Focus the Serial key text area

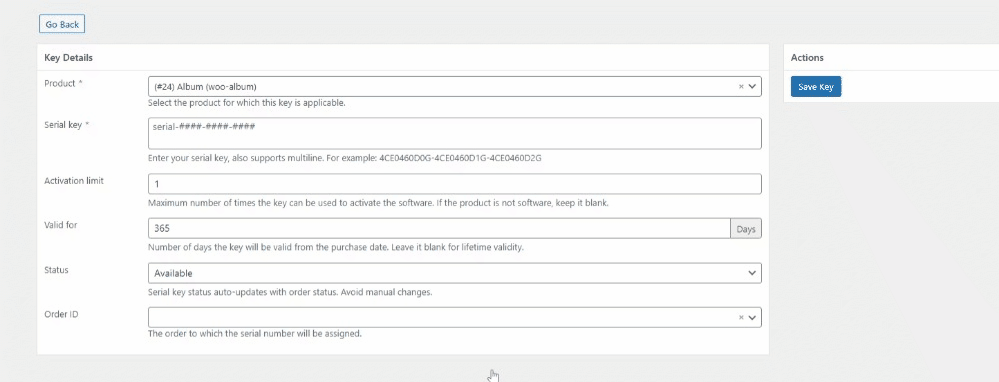click(x=454, y=133)
